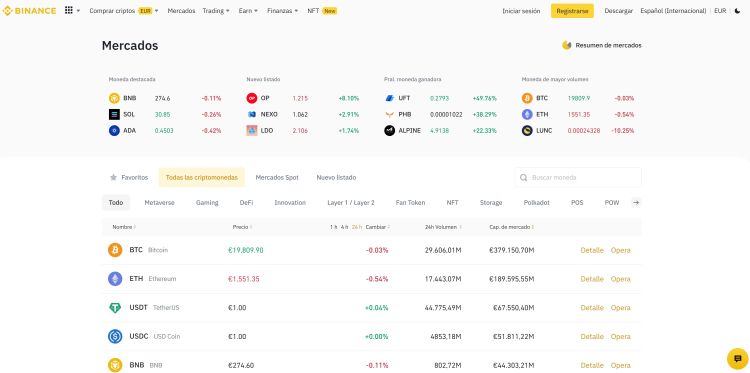Click the ALPINE coin icon

(389, 131)
